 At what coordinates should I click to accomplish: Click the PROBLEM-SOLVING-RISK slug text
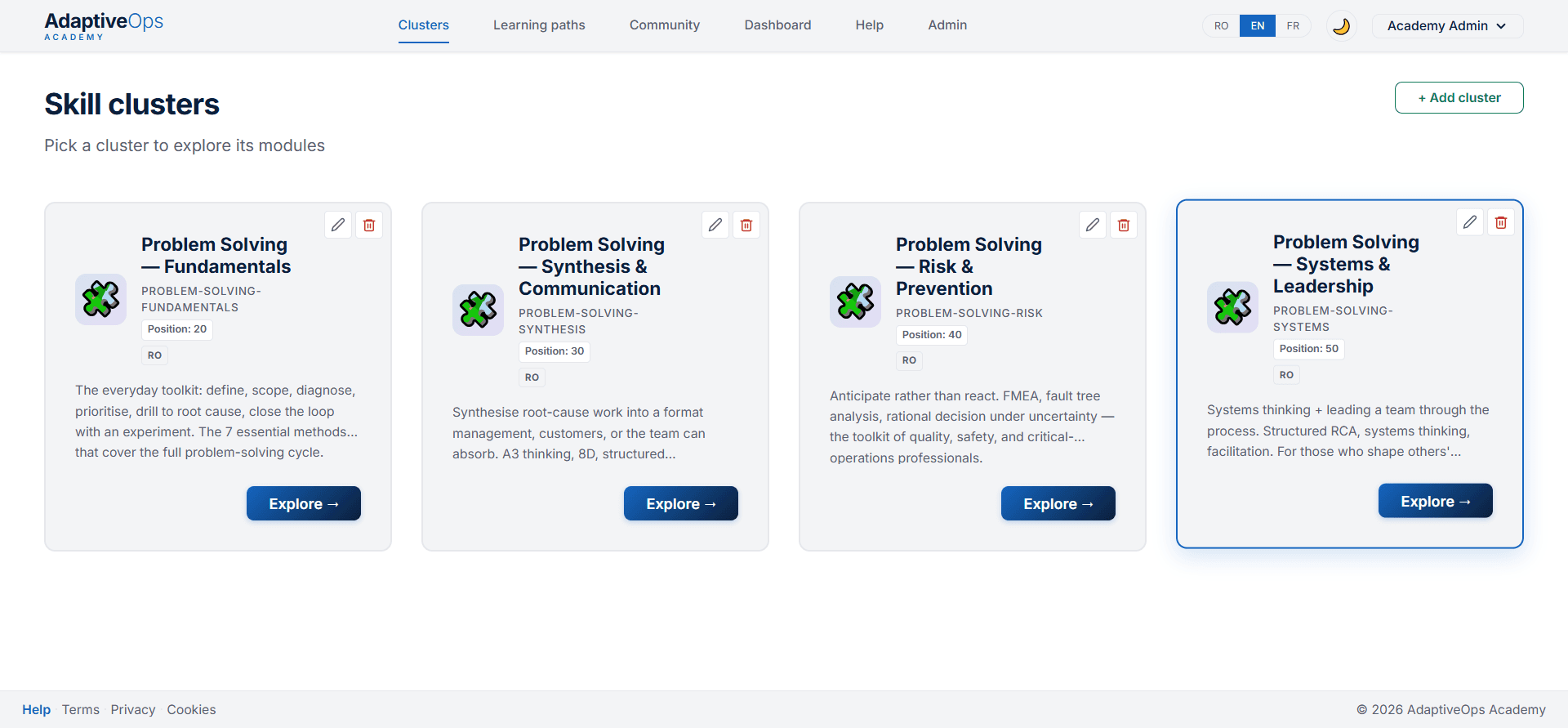969,313
